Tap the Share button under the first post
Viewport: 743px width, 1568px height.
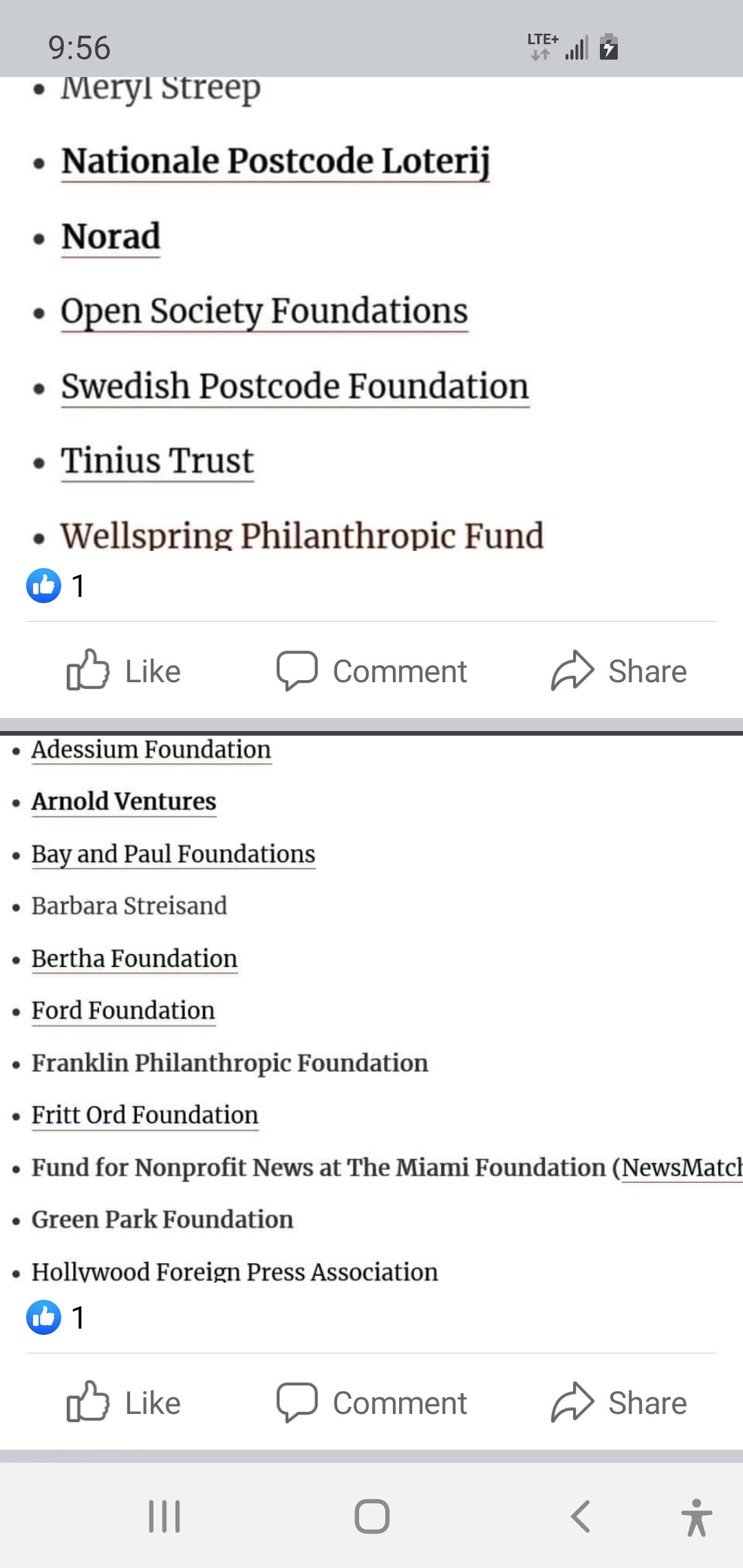(619, 671)
